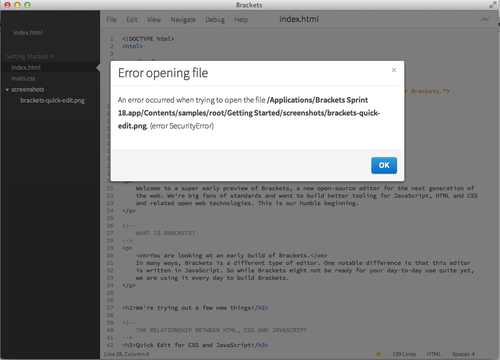The height and width of the screenshot is (360, 500).
Task: Click the Spaces 4 indentation setting
Action: click(x=463, y=354)
